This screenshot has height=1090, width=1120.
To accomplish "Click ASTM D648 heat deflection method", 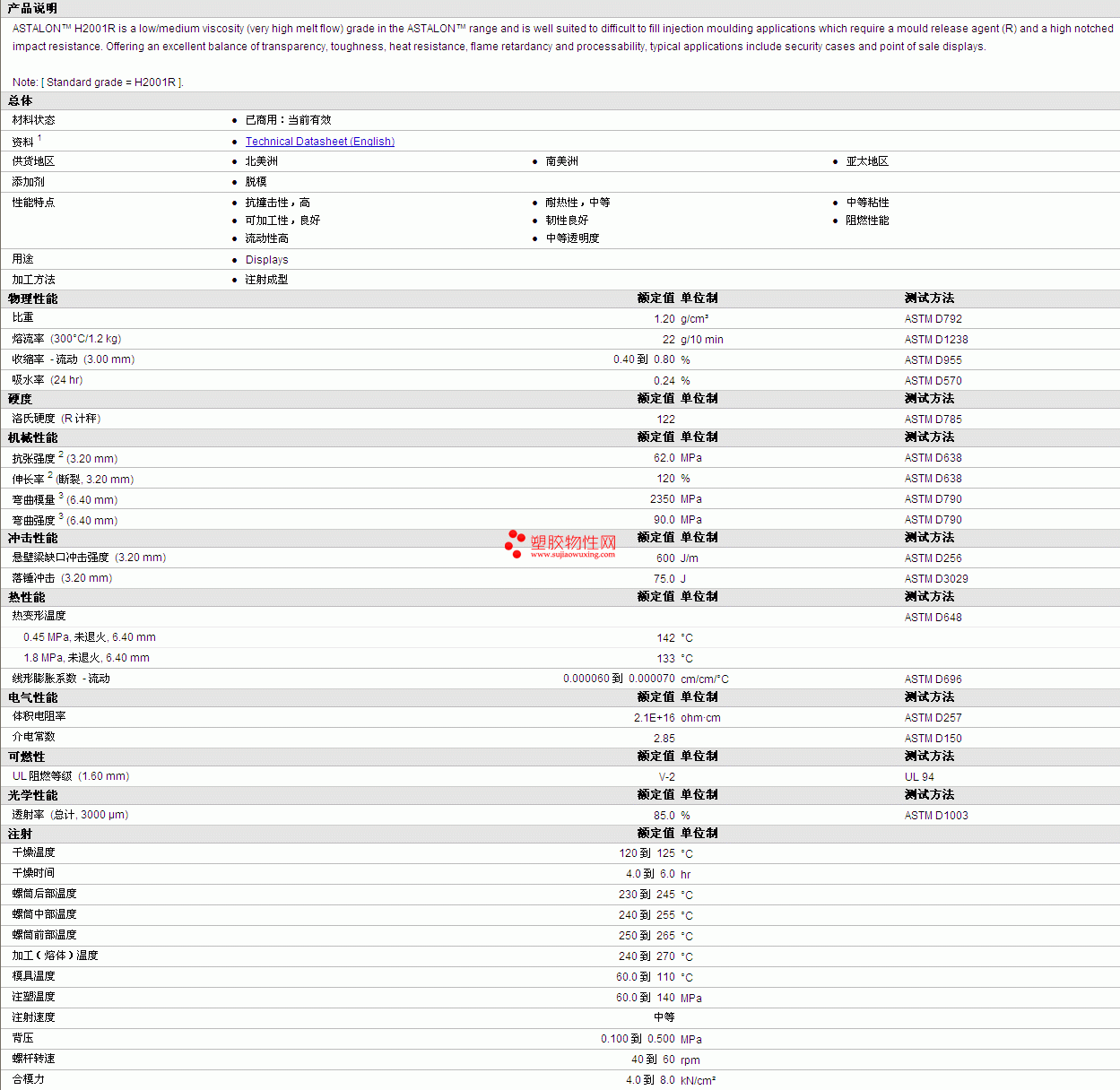I will click(x=933, y=618).
